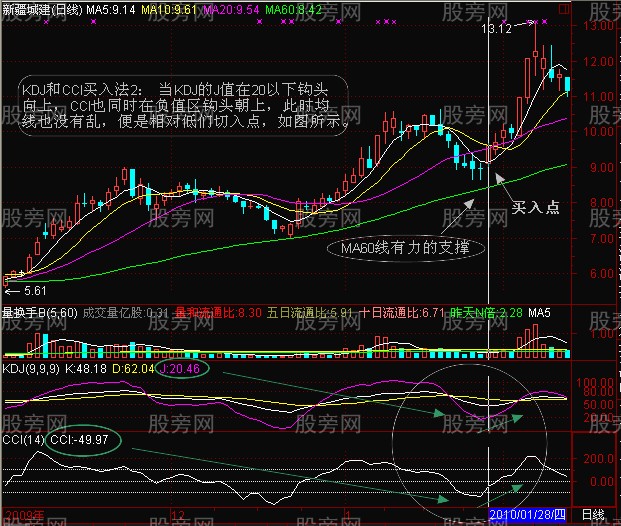Click the 2010/01/28/四 date marker
The height and width of the screenshot is (526, 621).
click(x=527, y=515)
